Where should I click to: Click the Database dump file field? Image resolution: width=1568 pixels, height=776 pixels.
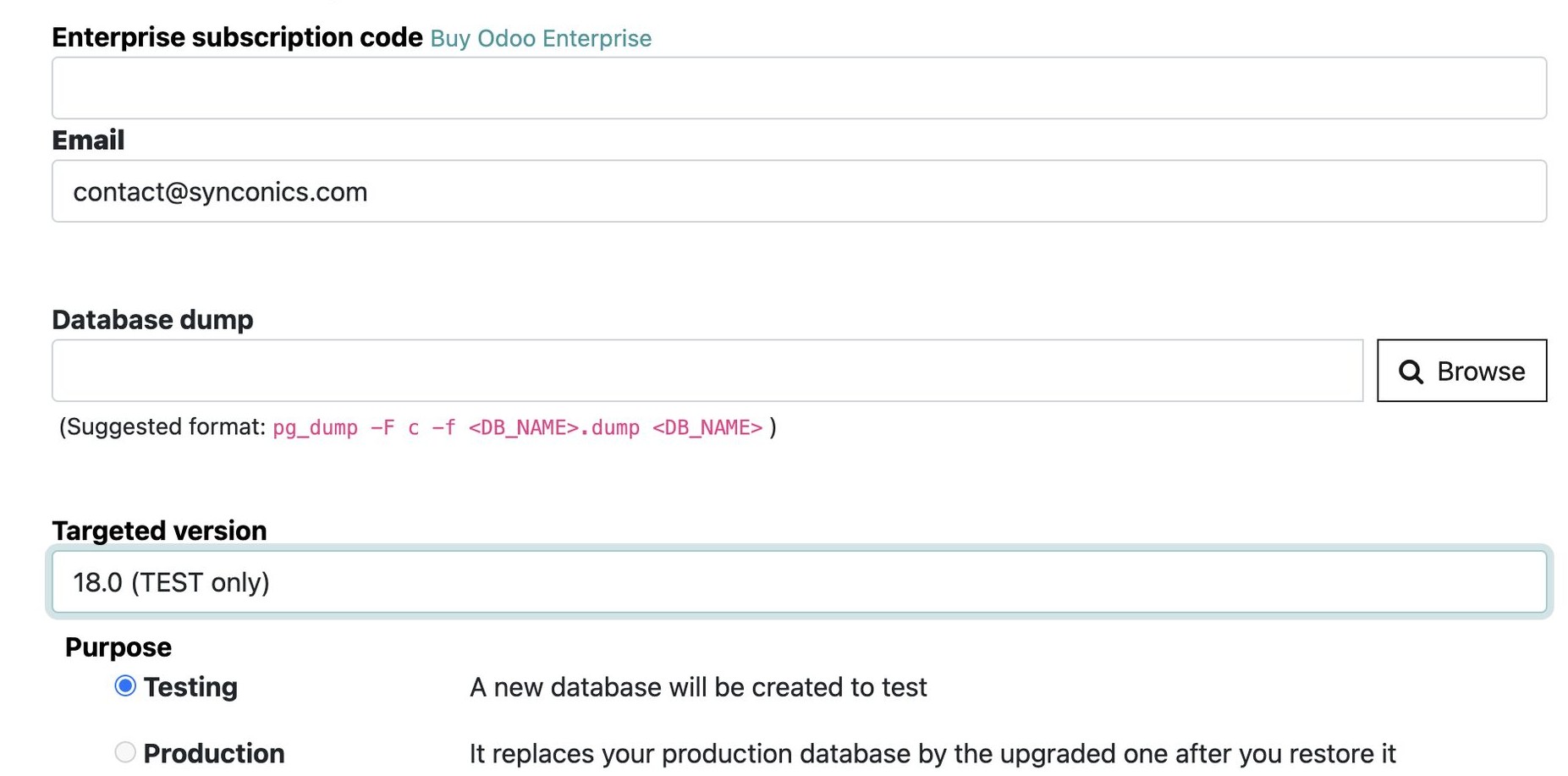(x=707, y=371)
